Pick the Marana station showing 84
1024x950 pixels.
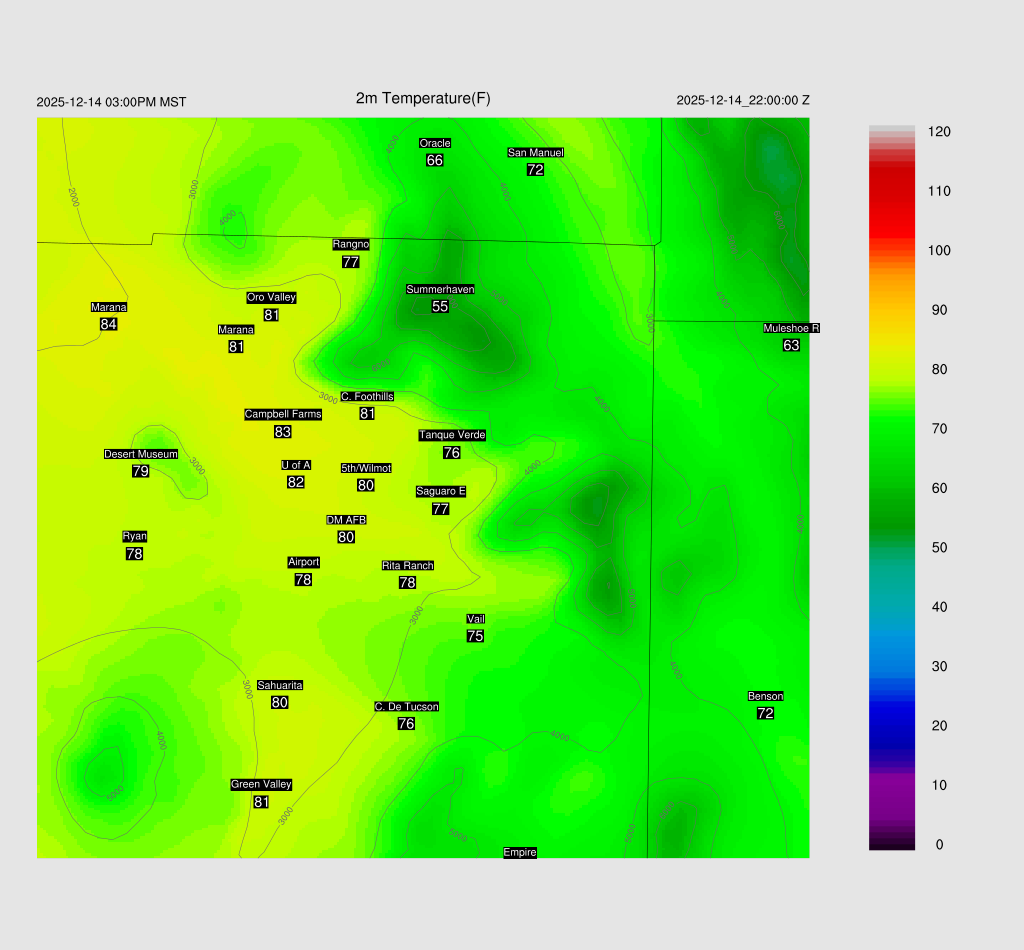pyautogui.click(x=109, y=324)
